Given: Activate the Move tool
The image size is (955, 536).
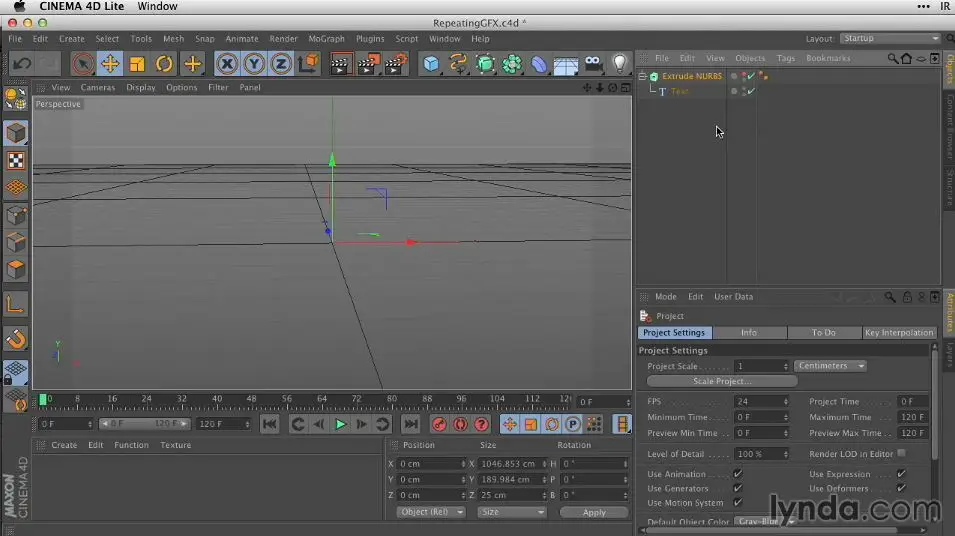Looking at the screenshot, I should coord(110,63).
